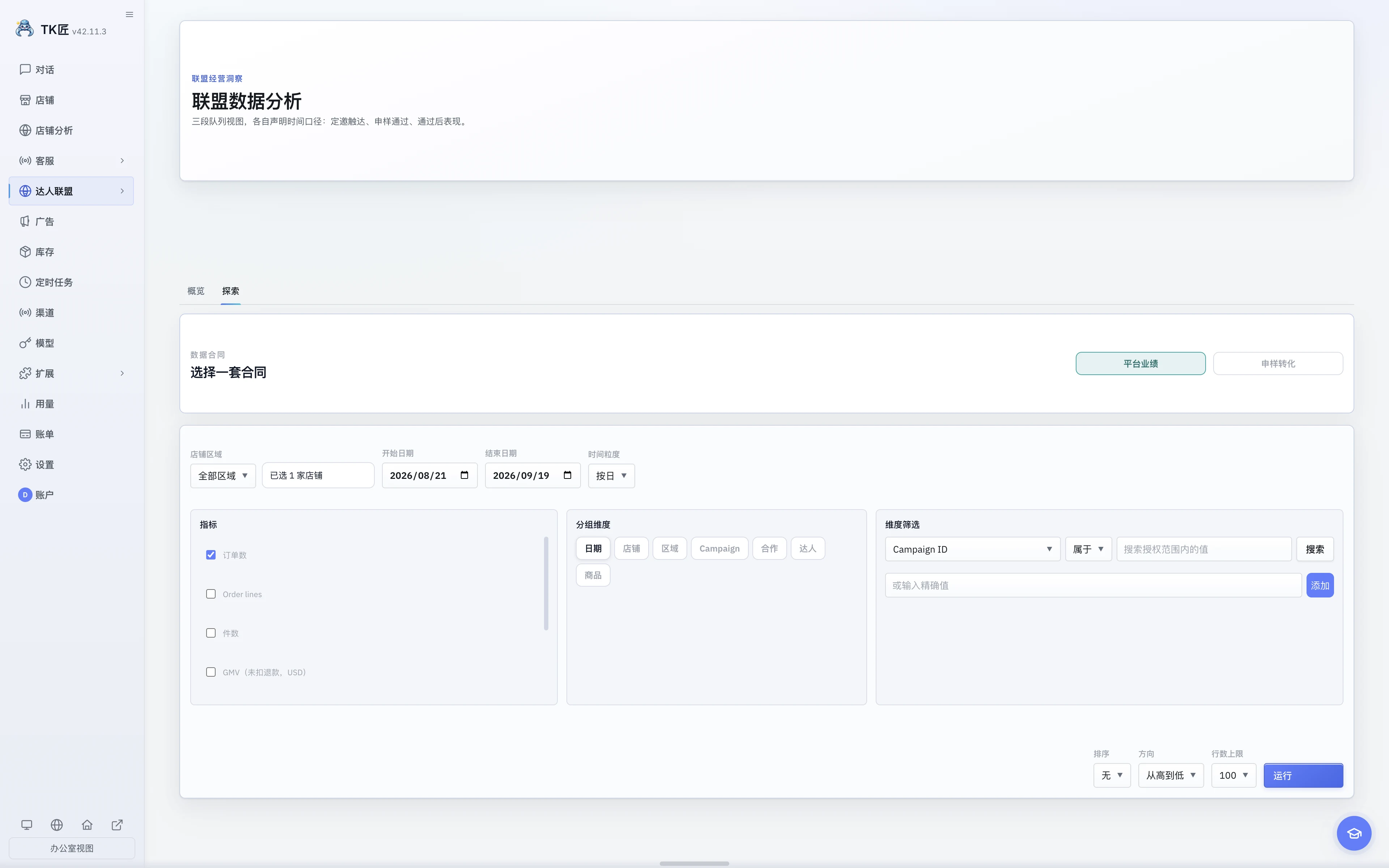Open 渠道 broadcast icon in sidebar
Image resolution: width=1389 pixels, height=868 pixels.
(x=25, y=313)
